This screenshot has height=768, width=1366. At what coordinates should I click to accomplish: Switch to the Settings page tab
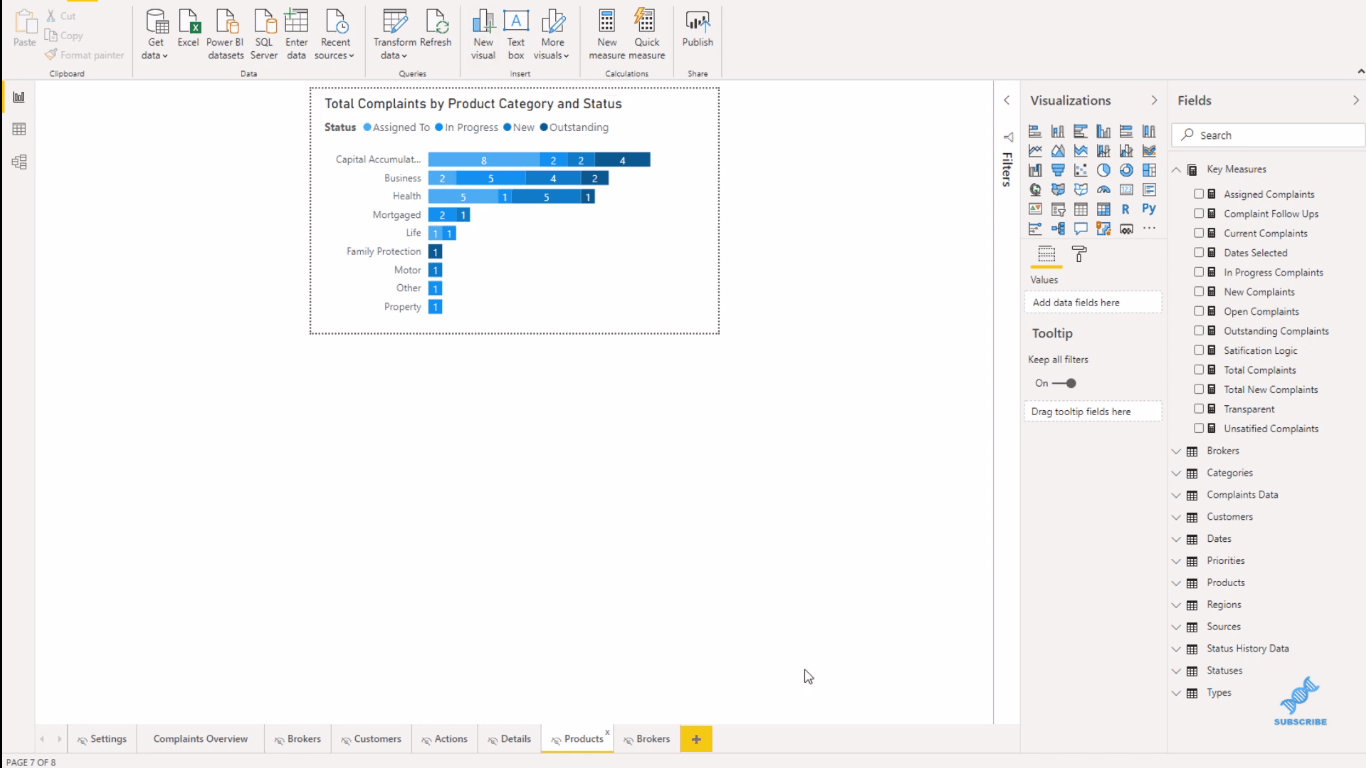pyautogui.click(x=102, y=739)
